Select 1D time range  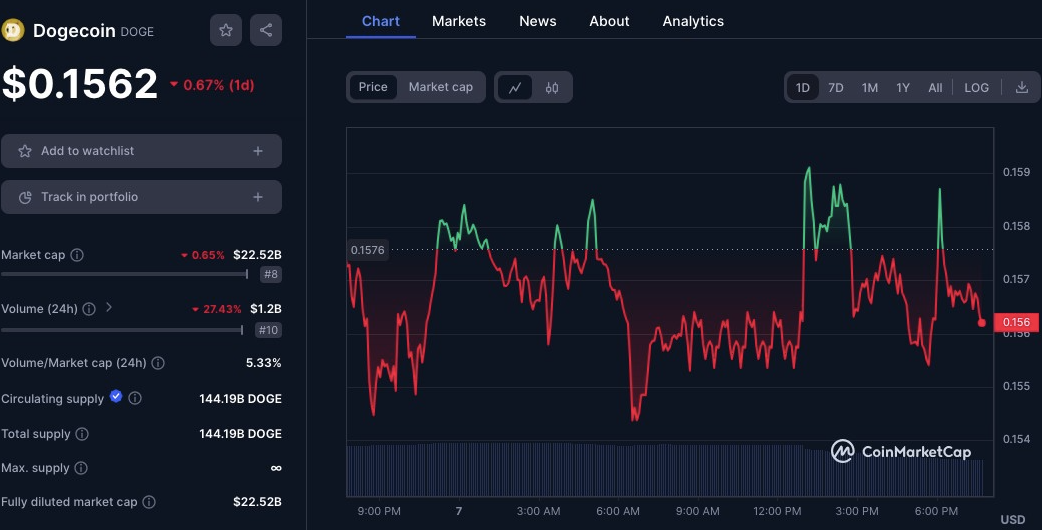(803, 88)
